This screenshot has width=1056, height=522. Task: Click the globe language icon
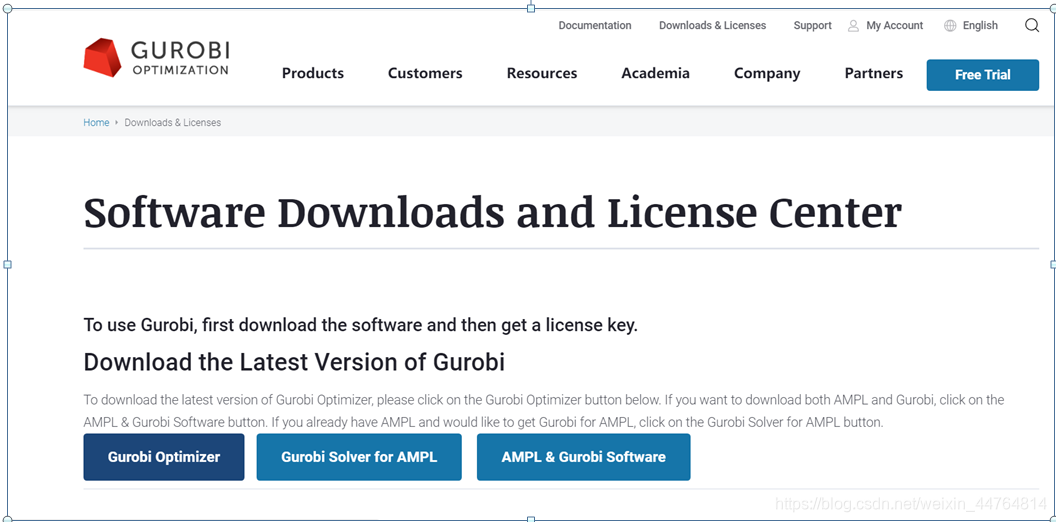pos(950,26)
